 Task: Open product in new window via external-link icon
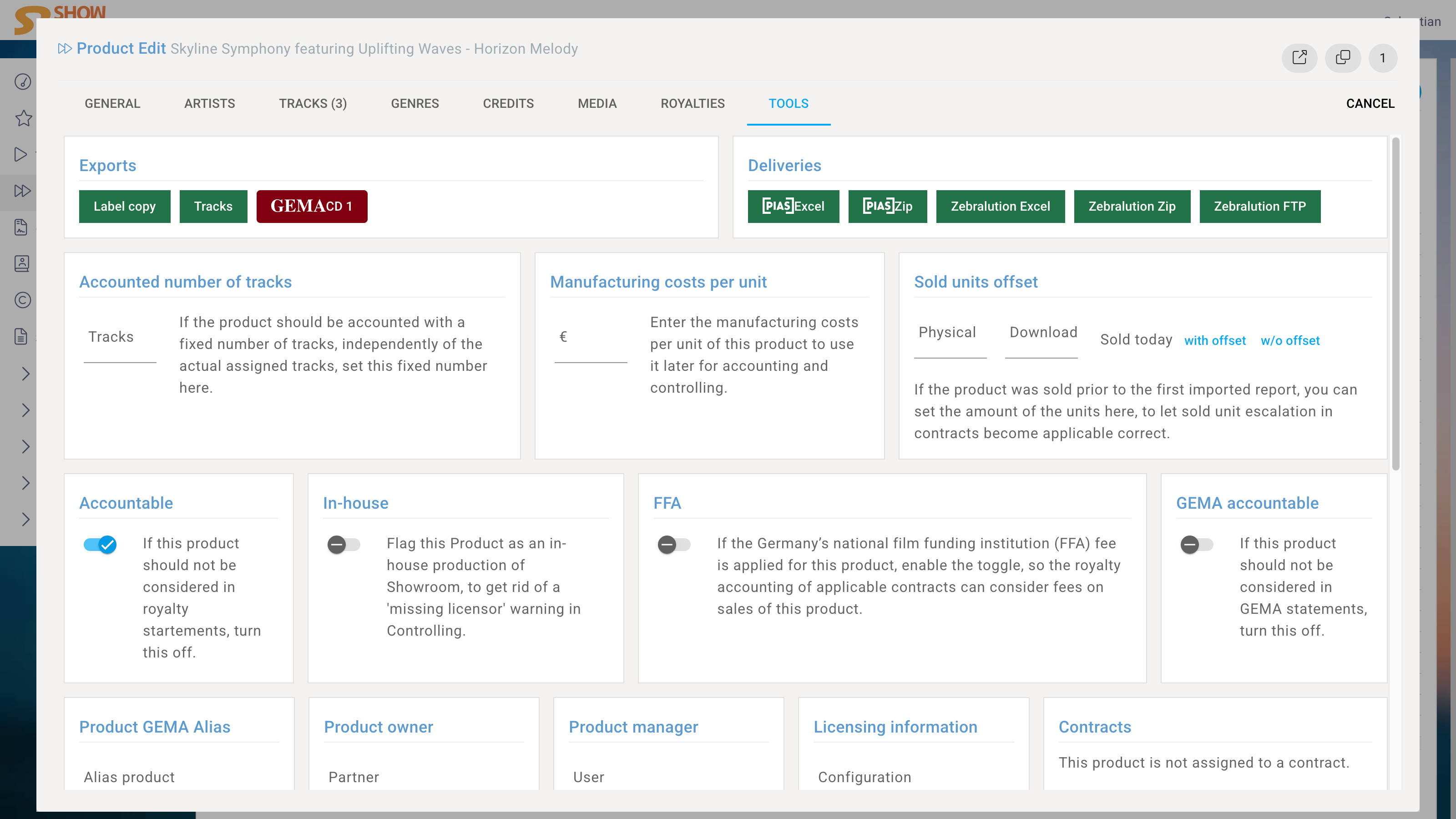(1300, 58)
